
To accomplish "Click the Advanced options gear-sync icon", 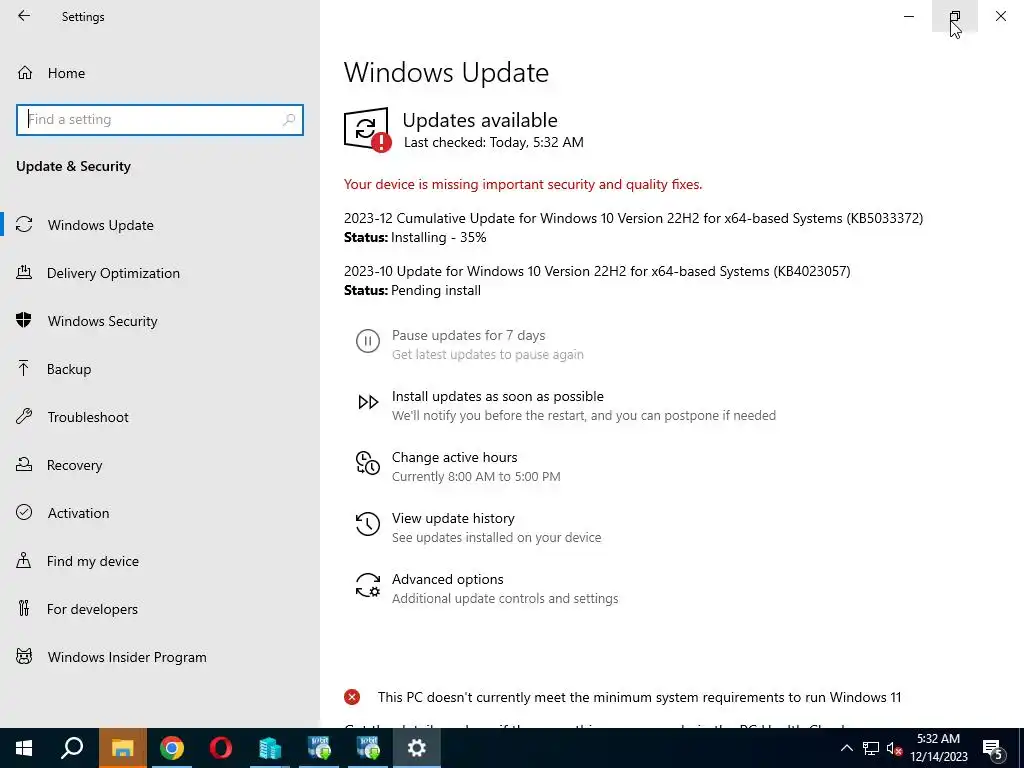I will coord(368,585).
